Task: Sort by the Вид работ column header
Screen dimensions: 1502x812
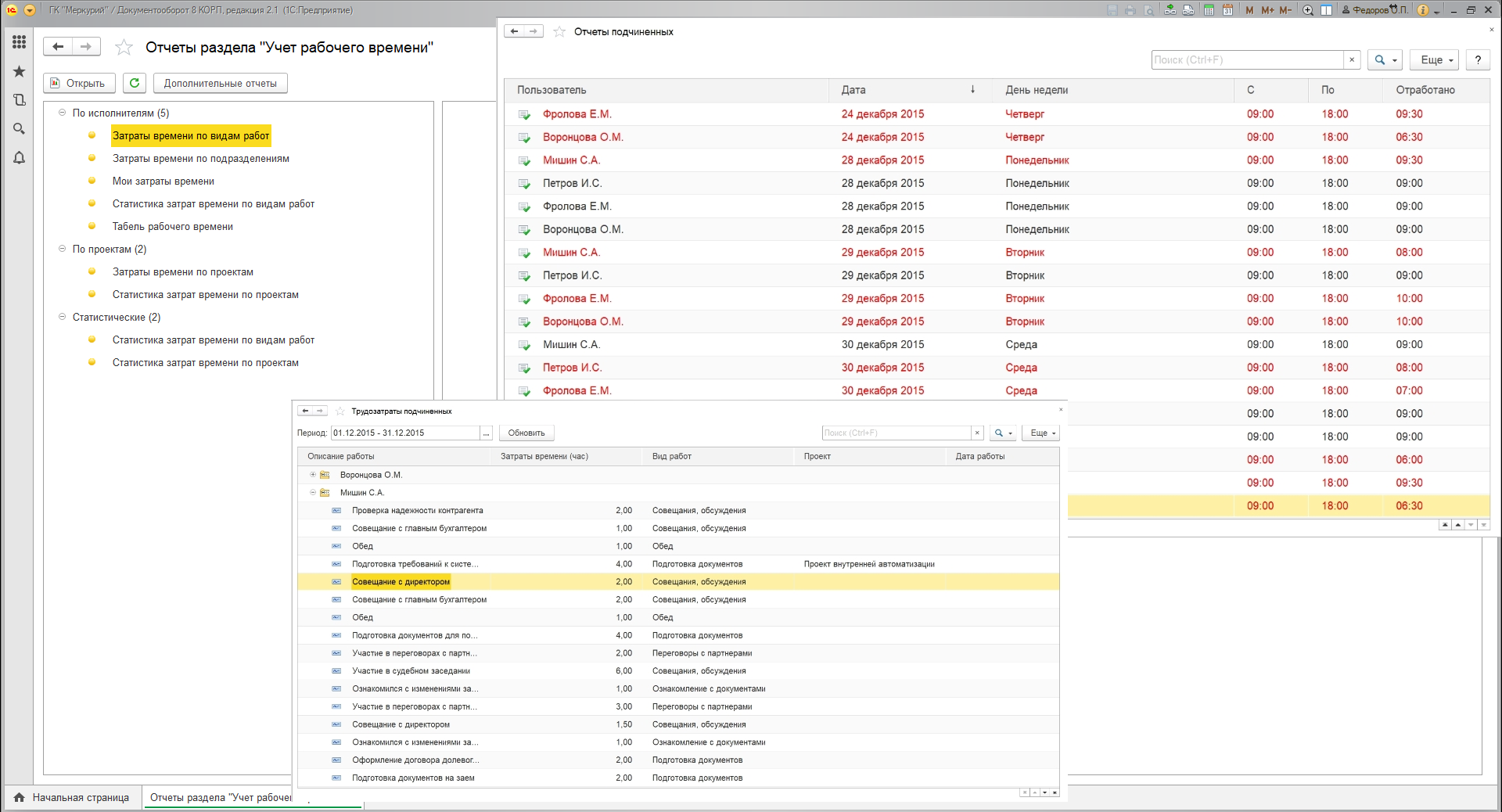Action: pos(717,456)
